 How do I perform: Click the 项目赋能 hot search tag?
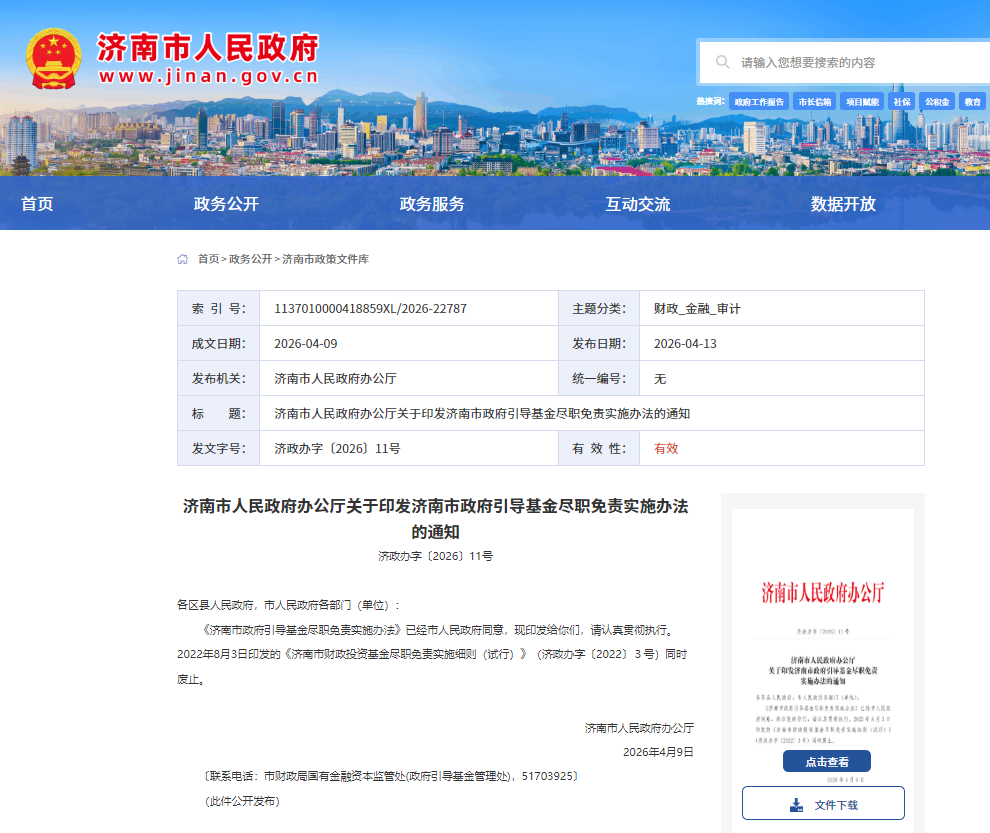click(860, 102)
